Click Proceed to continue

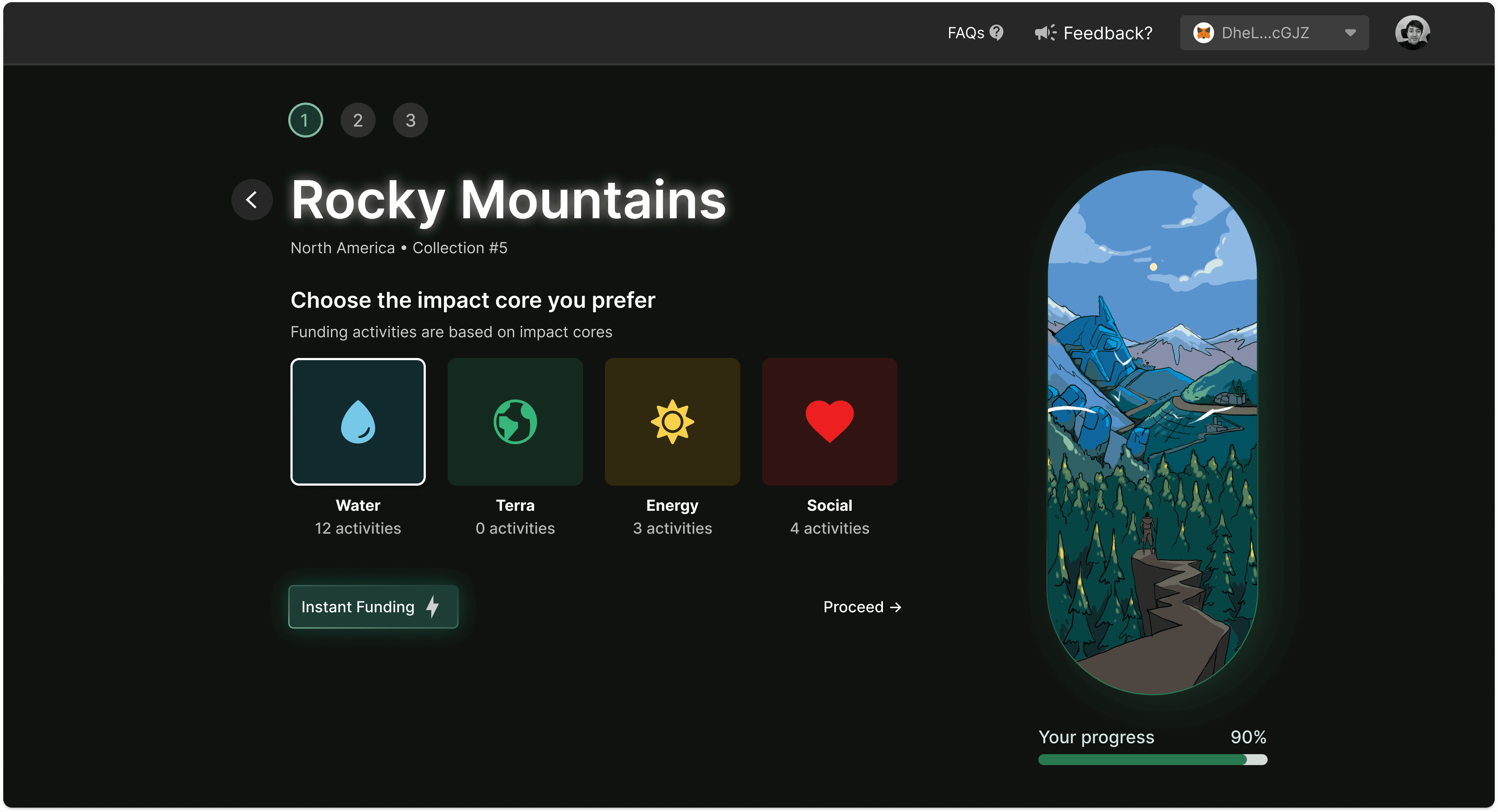[x=862, y=607]
